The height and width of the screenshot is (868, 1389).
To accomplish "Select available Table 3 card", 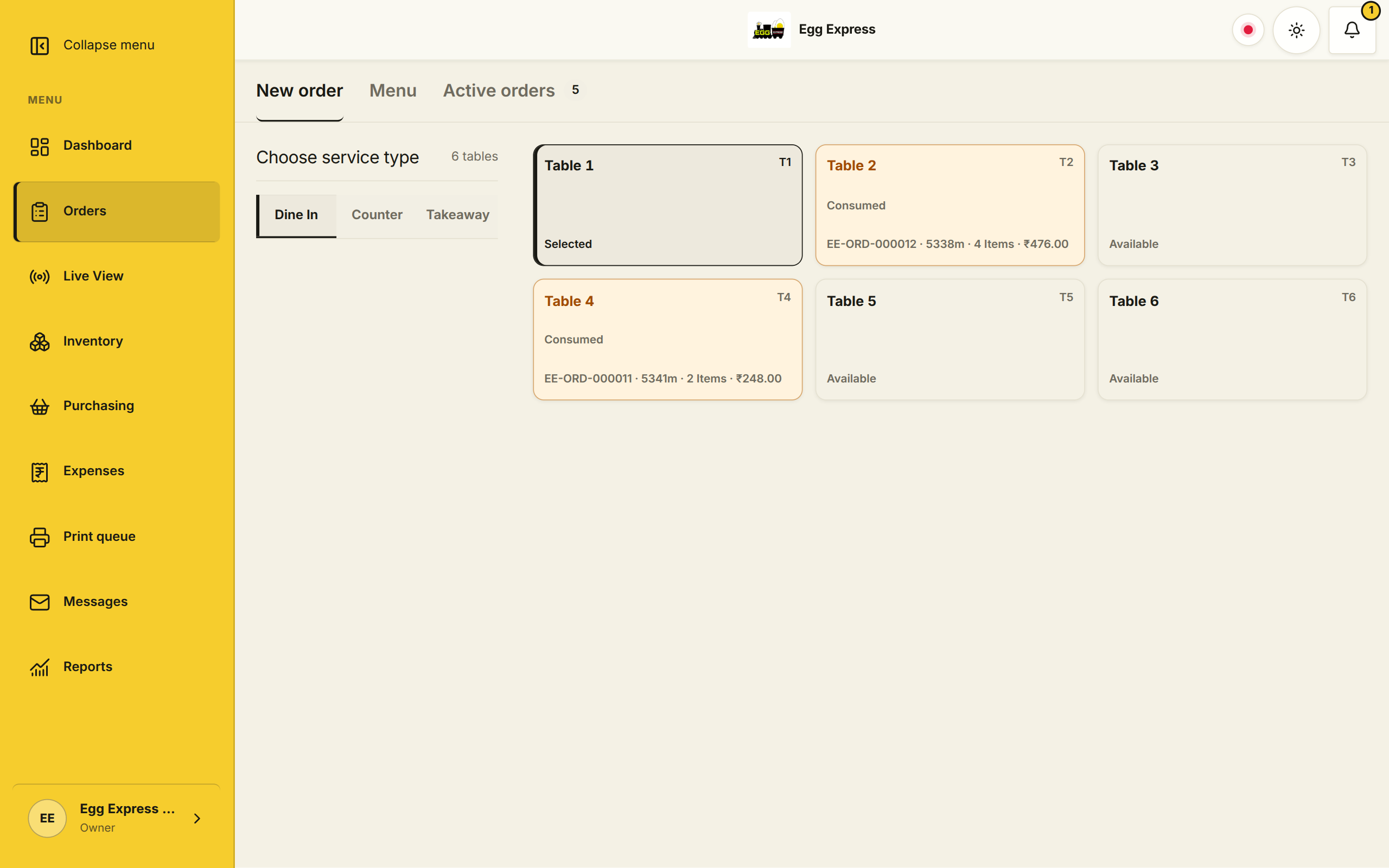I will tap(1232, 205).
